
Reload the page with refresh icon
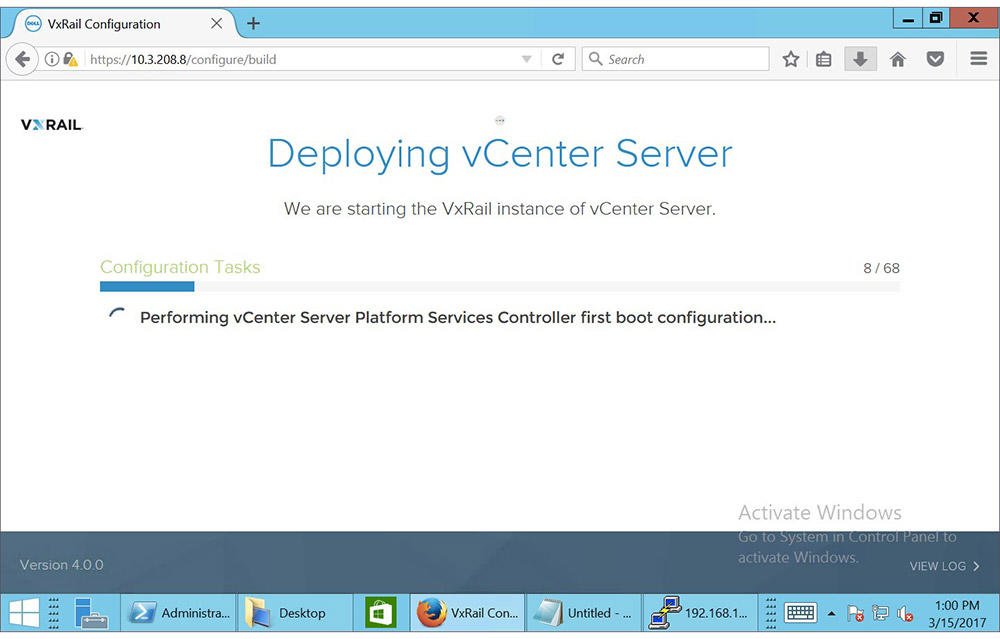(x=558, y=59)
